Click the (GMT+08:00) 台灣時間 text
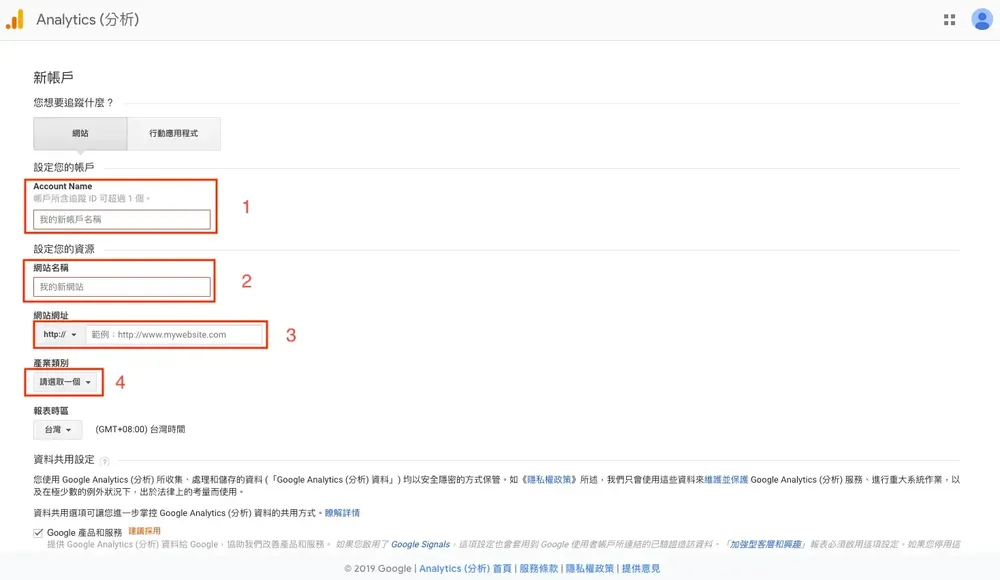This screenshot has height=580, width=1000. tap(140, 429)
